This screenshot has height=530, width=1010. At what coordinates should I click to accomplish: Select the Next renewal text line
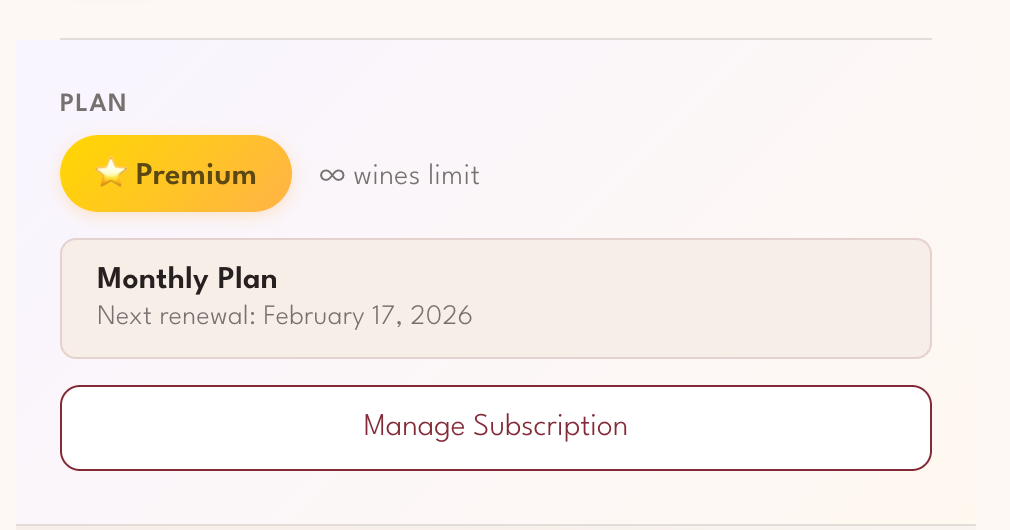pyautogui.click(x=284, y=317)
